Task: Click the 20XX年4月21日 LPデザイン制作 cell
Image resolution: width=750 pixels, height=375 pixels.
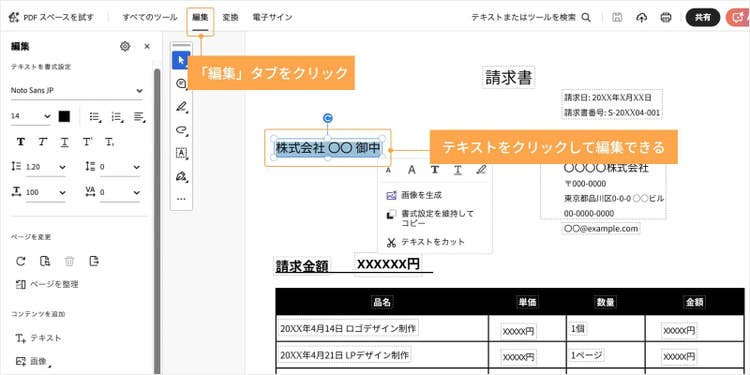Action: pos(344,355)
